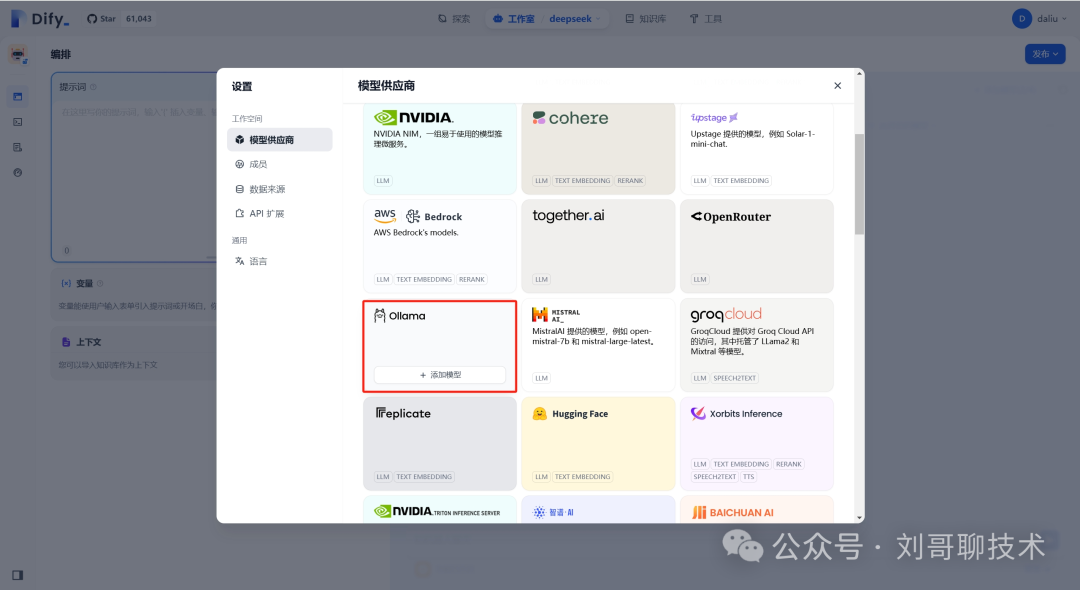The width and height of the screenshot is (1080, 590).
Task: Select the terminal API icon in sidebar
Action: (x=18, y=122)
